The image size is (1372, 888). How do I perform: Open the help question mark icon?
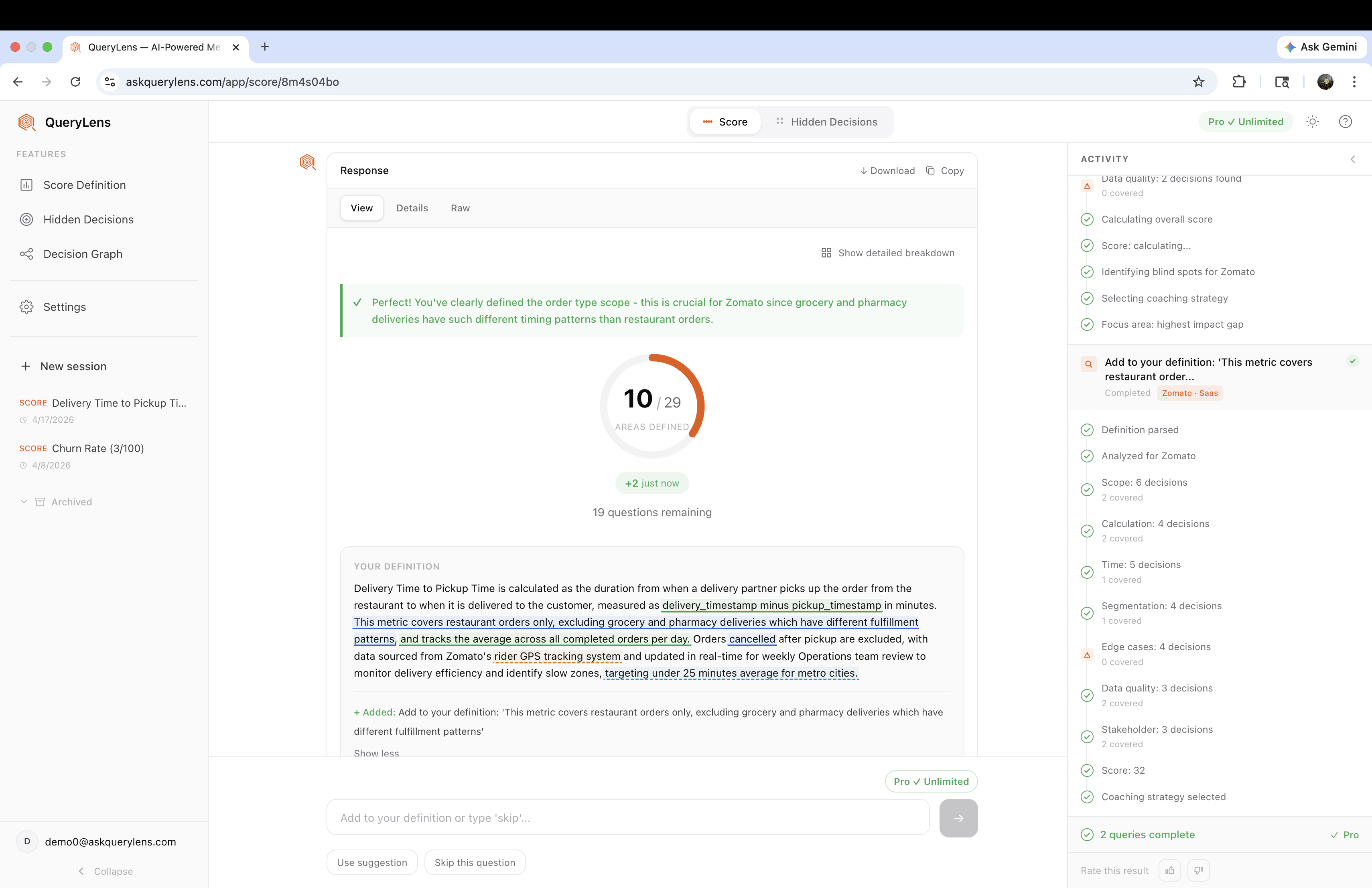[1345, 122]
